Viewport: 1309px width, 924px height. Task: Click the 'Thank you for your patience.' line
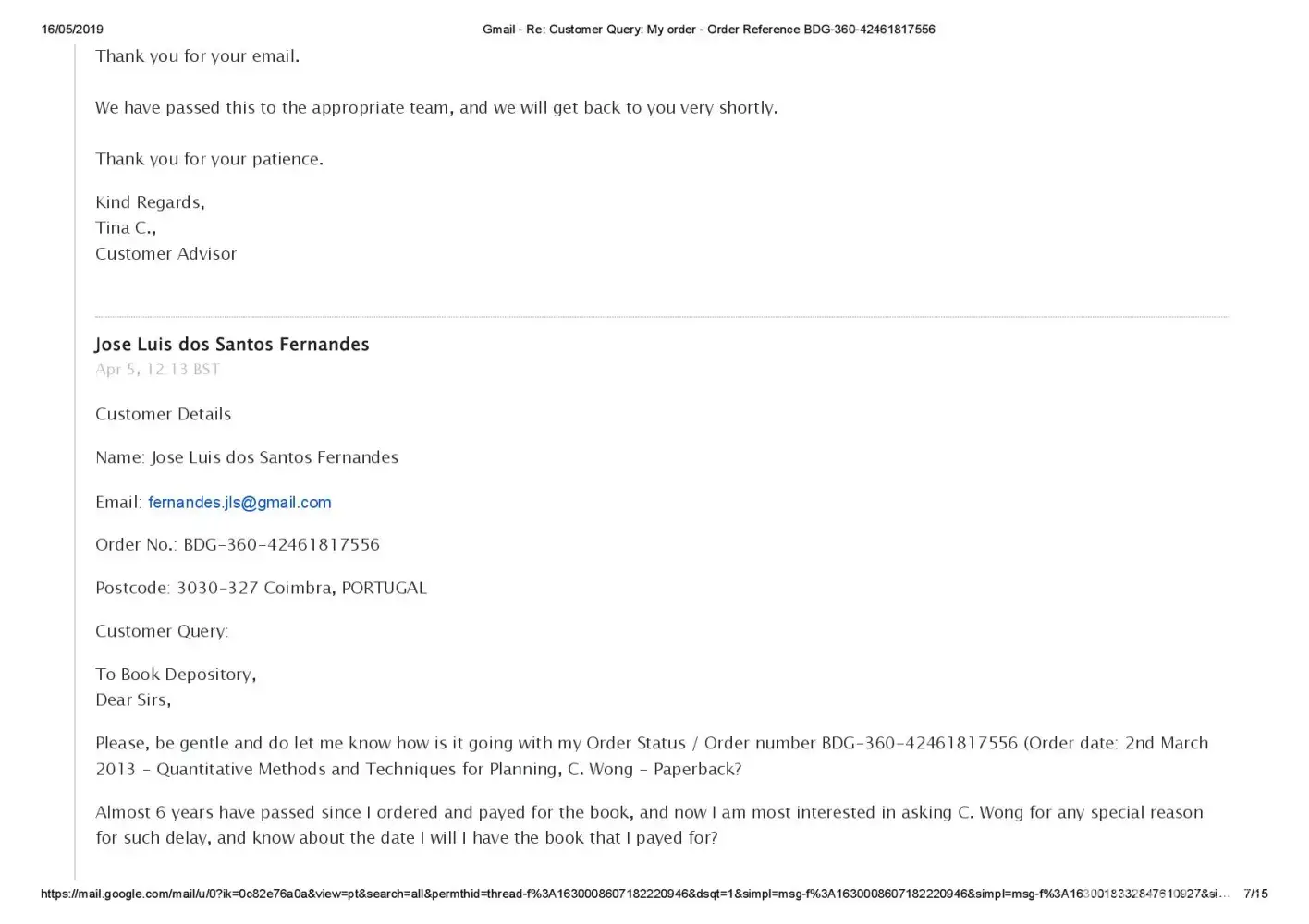tap(209, 159)
